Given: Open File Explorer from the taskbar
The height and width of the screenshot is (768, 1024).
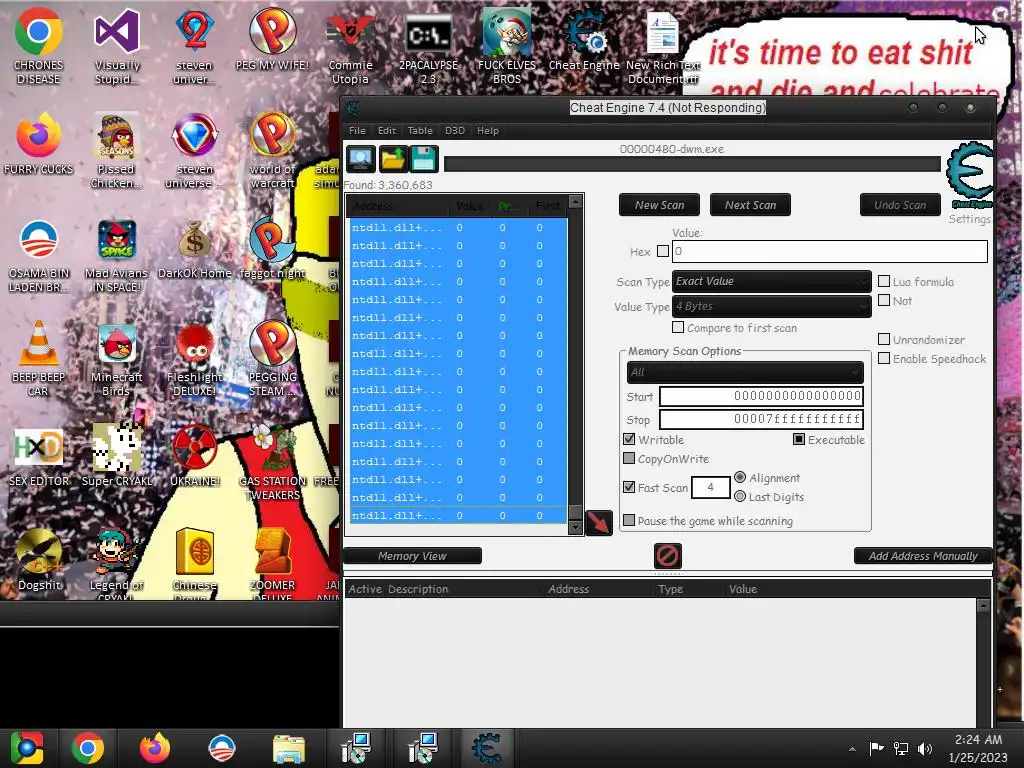Looking at the screenshot, I should 288,748.
